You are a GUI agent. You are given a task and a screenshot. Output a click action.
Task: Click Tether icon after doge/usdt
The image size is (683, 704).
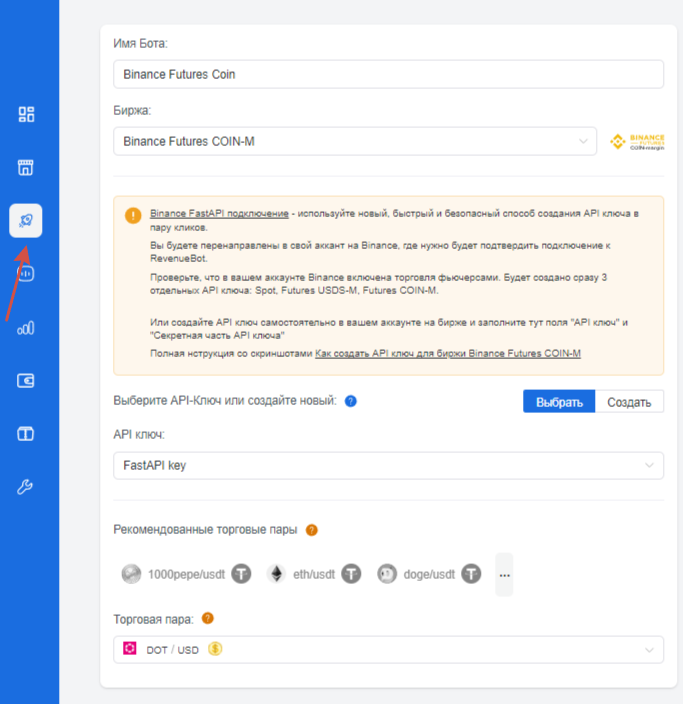tap(471, 574)
